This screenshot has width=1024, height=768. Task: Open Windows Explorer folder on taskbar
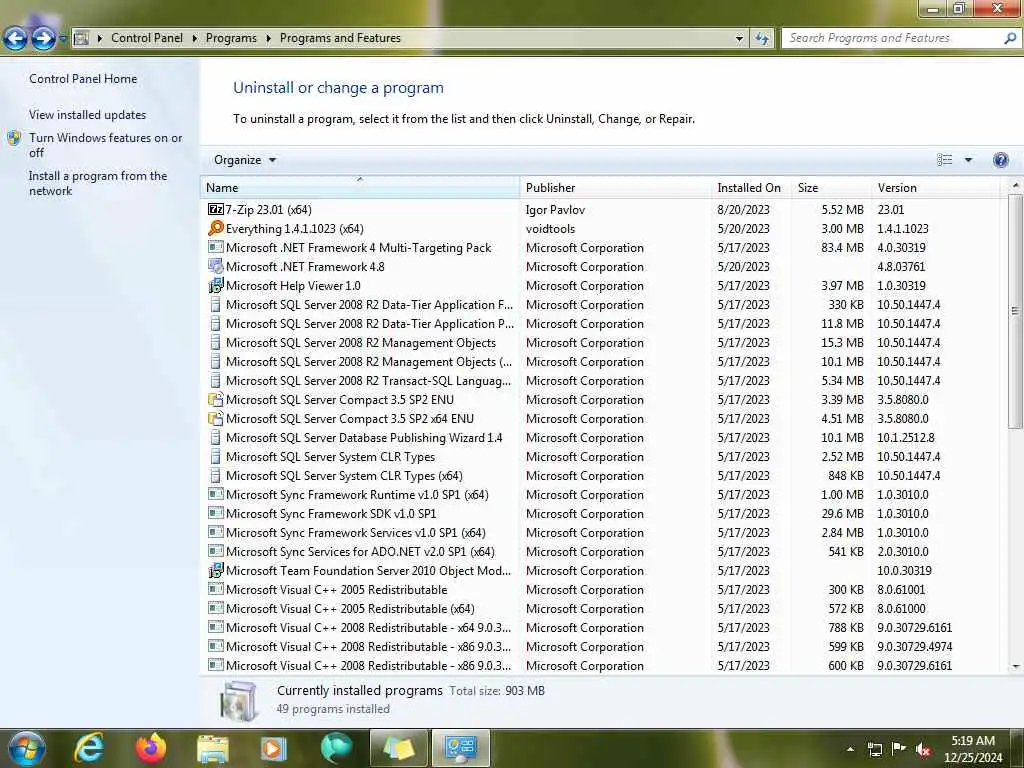[213, 749]
